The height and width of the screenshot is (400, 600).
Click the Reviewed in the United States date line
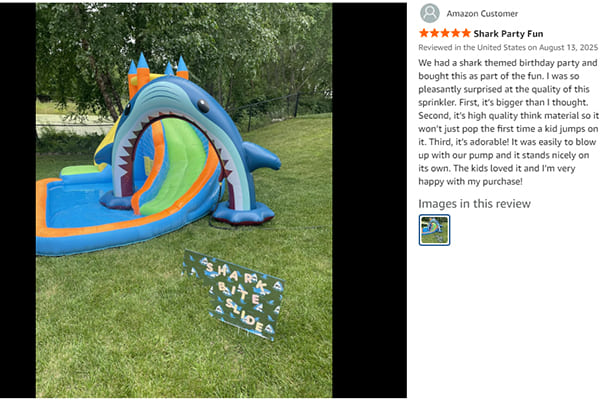click(508, 47)
